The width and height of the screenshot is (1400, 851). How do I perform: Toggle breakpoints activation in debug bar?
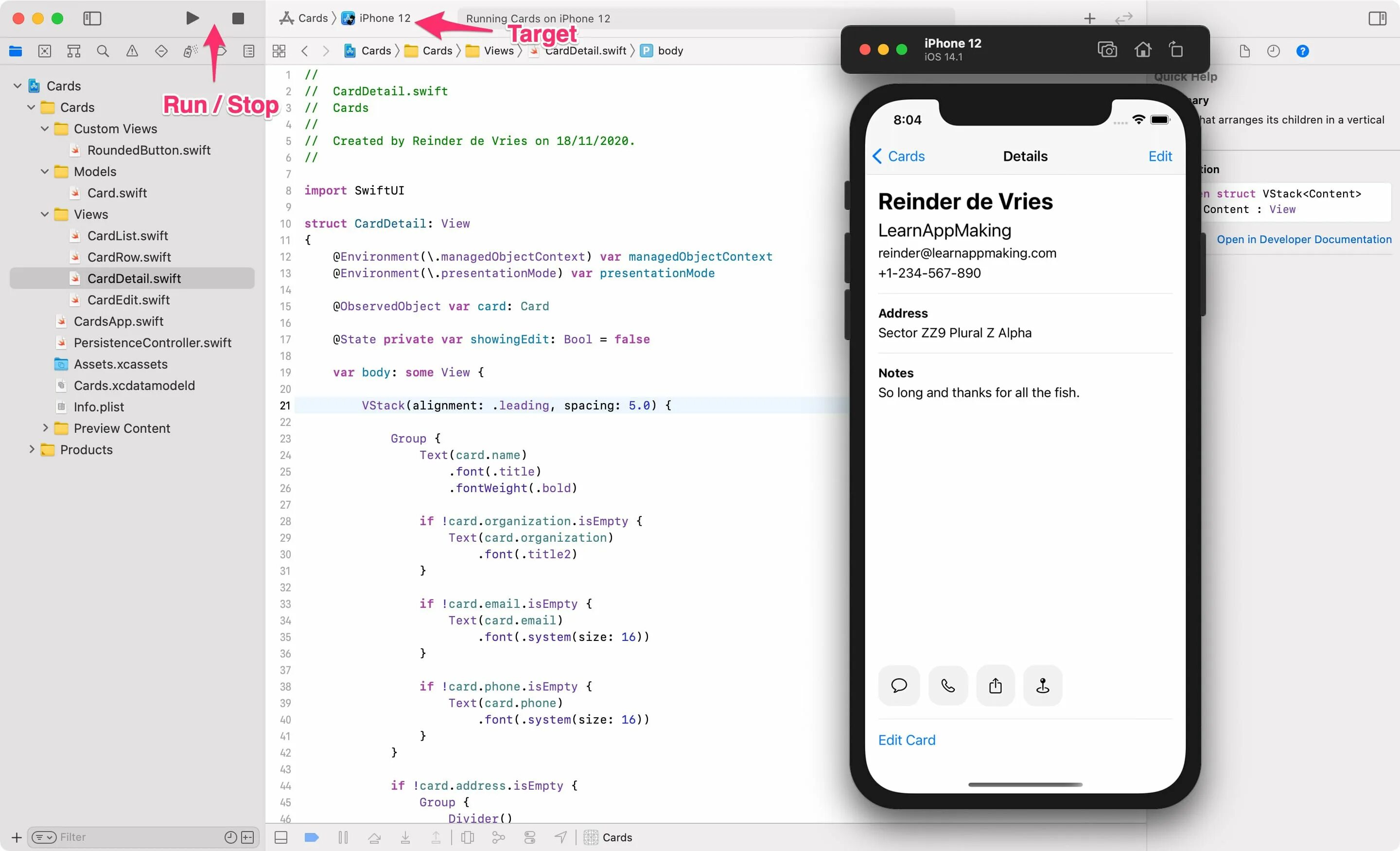tap(312, 837)
